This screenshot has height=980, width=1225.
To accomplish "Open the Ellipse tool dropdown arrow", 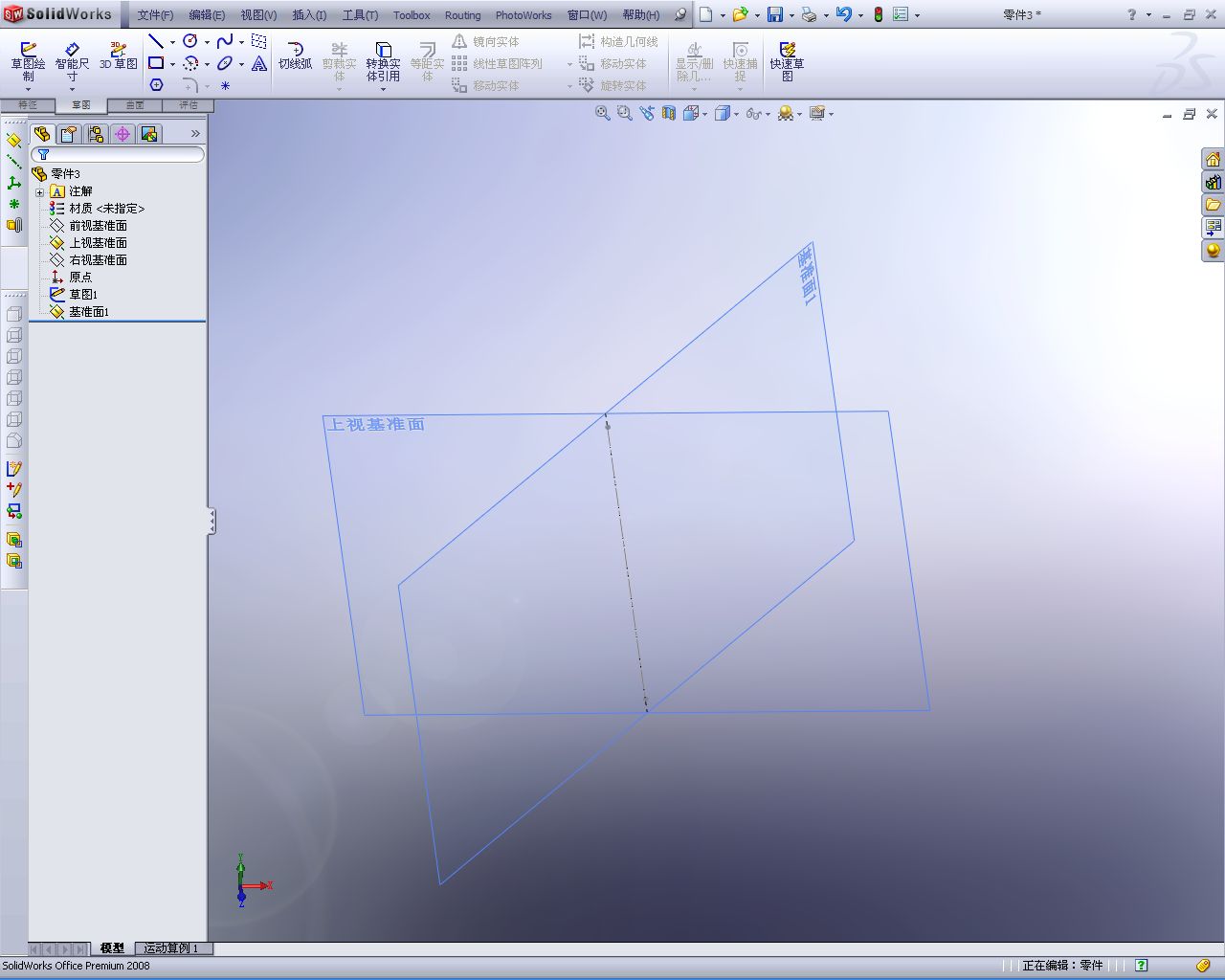I will (x=241, y=64).
